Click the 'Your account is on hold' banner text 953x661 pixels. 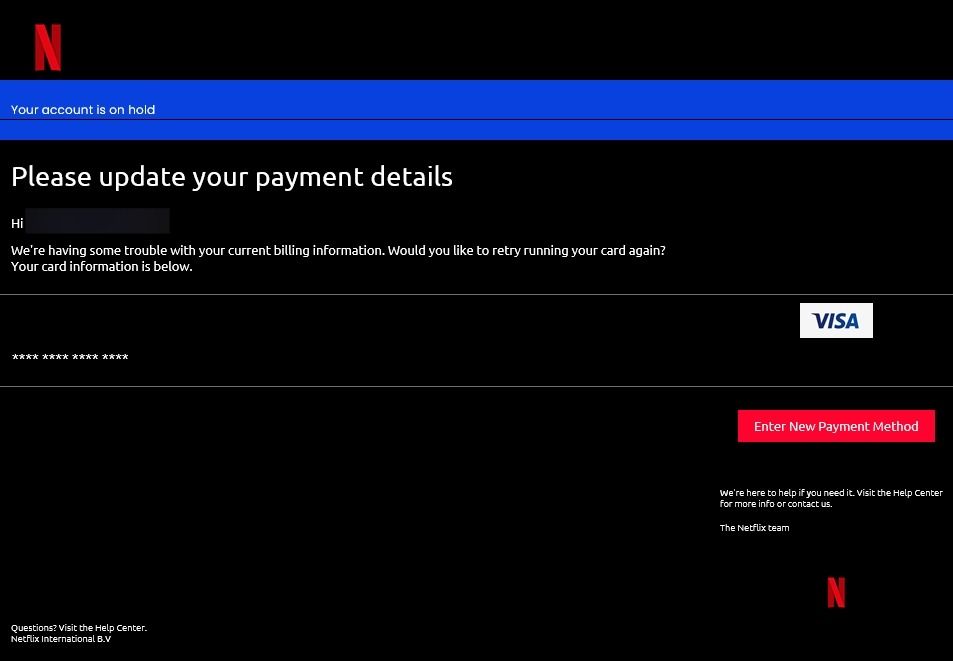click(83, 110)
